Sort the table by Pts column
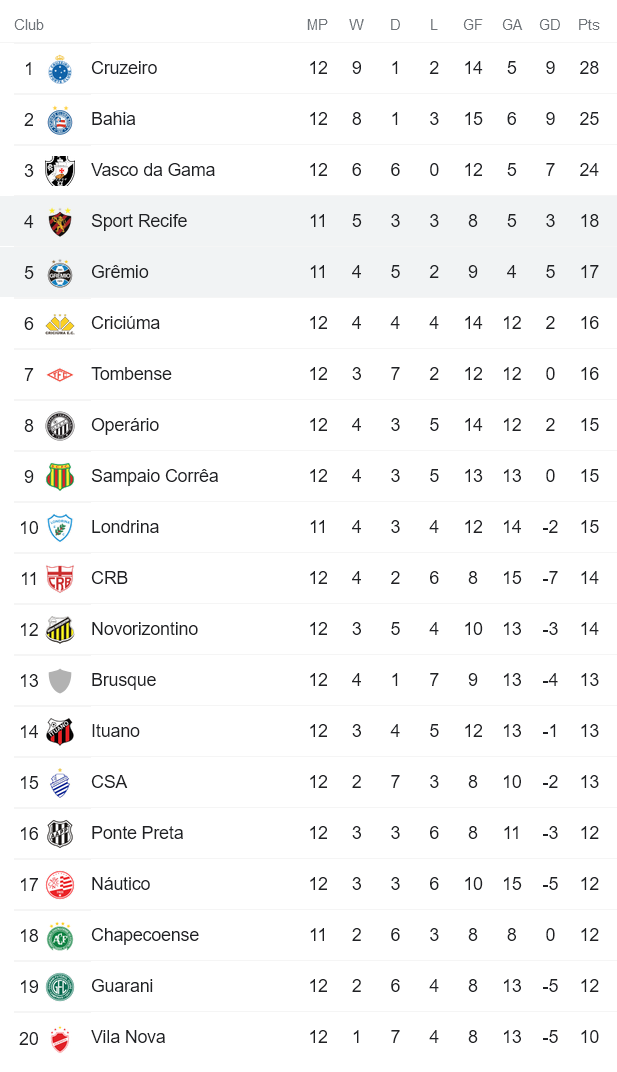The width and height of the screenshot is (617, 1072). pos(589,25)
